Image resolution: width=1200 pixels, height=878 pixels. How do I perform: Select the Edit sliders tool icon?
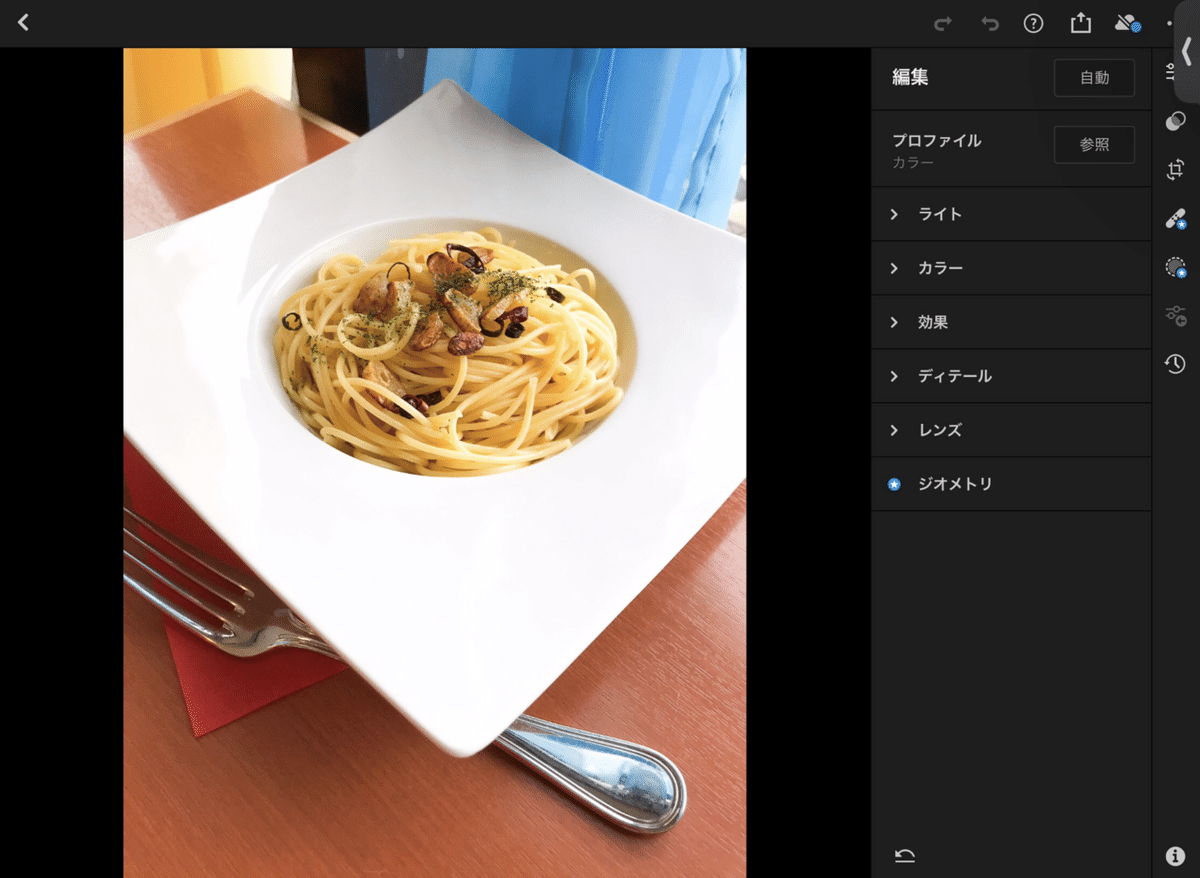[x=1170, y=72]
